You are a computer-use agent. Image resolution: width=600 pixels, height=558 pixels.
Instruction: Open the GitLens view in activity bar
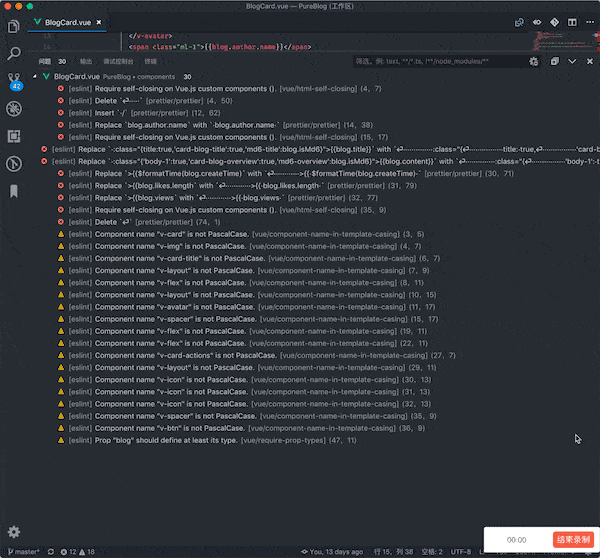click(14, 164)
